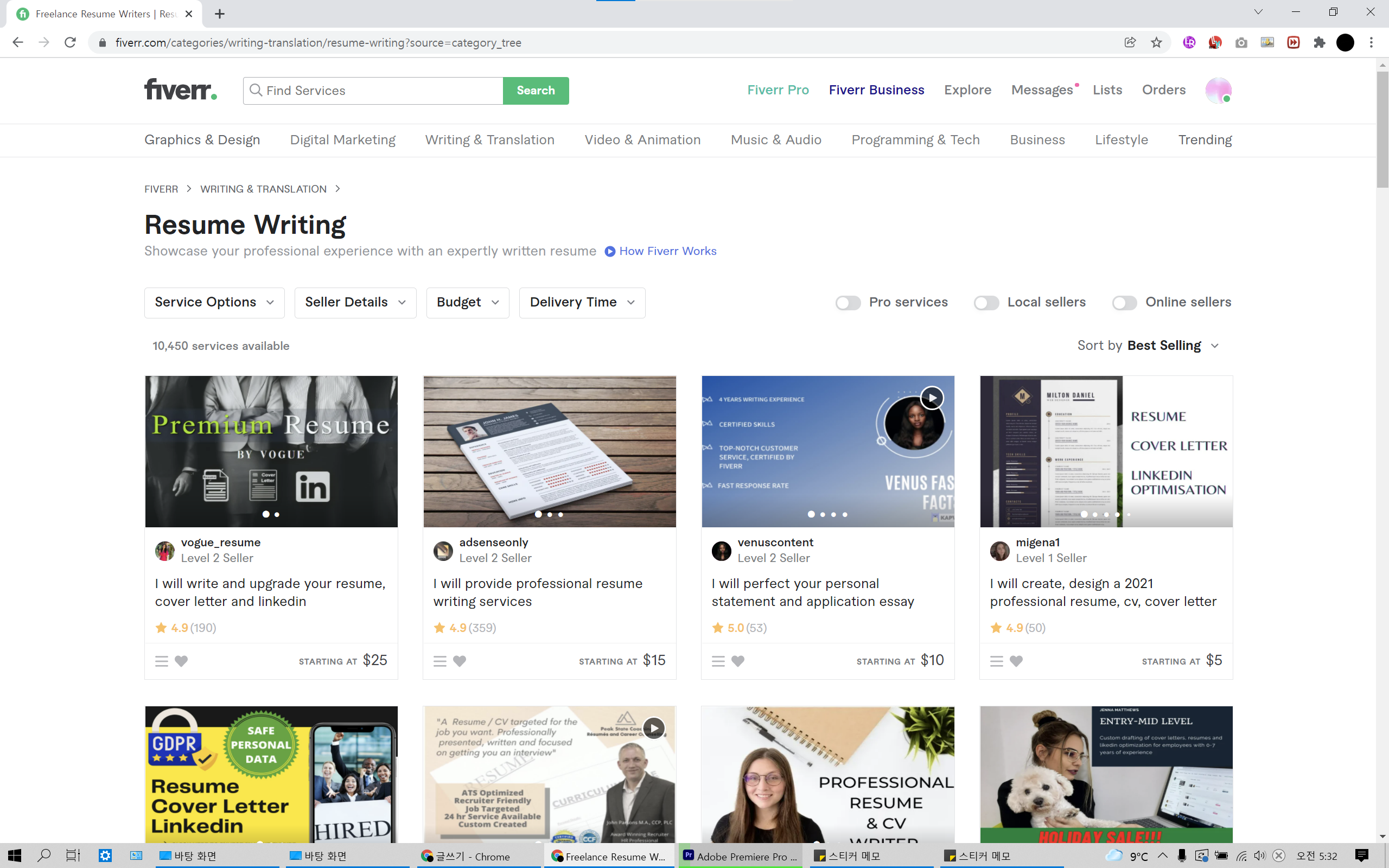
Task: Open the user profile avatar menu
Action: click(1218, 90)
